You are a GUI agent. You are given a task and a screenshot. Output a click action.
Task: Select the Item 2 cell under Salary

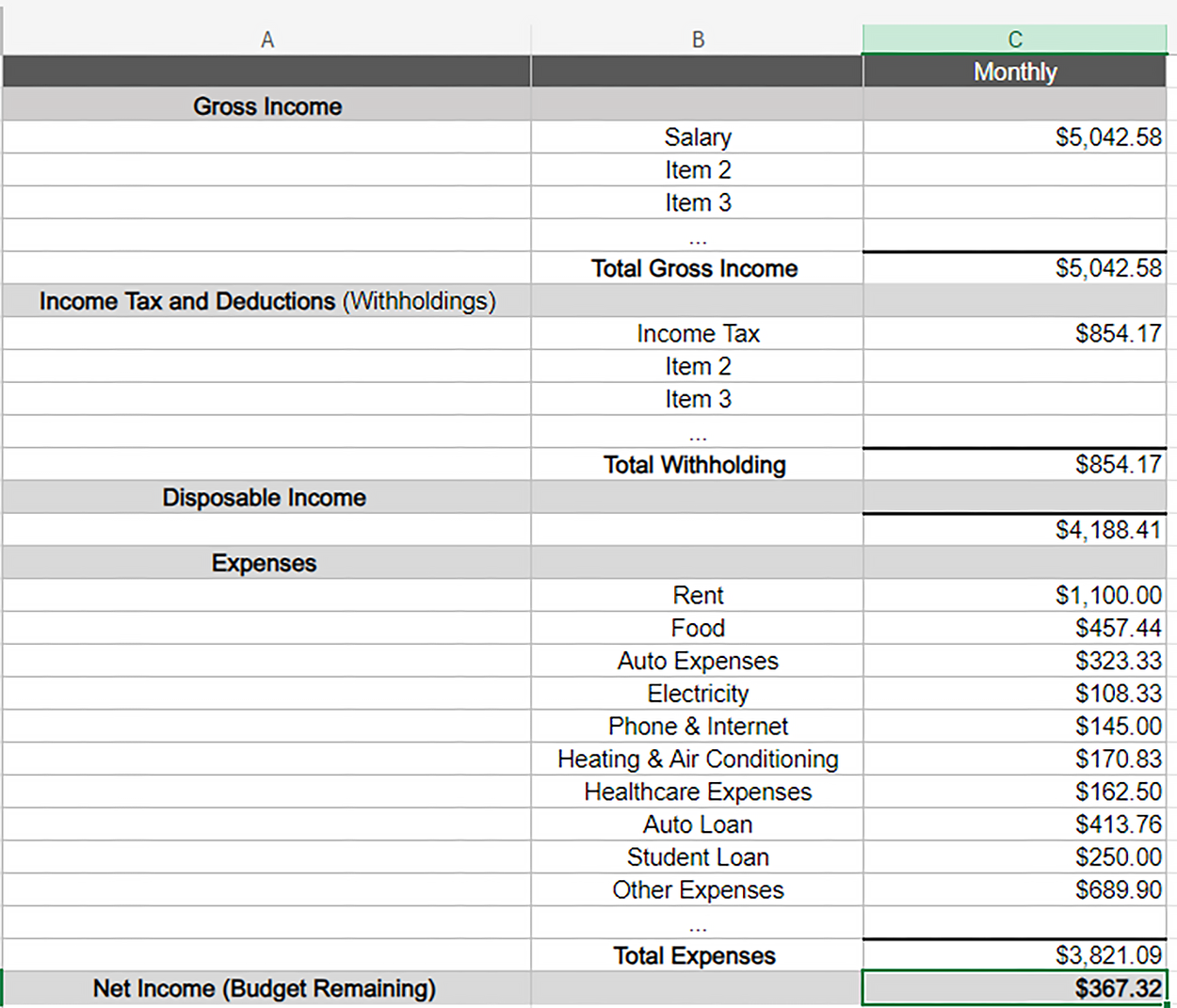click(x=697, y=169)
